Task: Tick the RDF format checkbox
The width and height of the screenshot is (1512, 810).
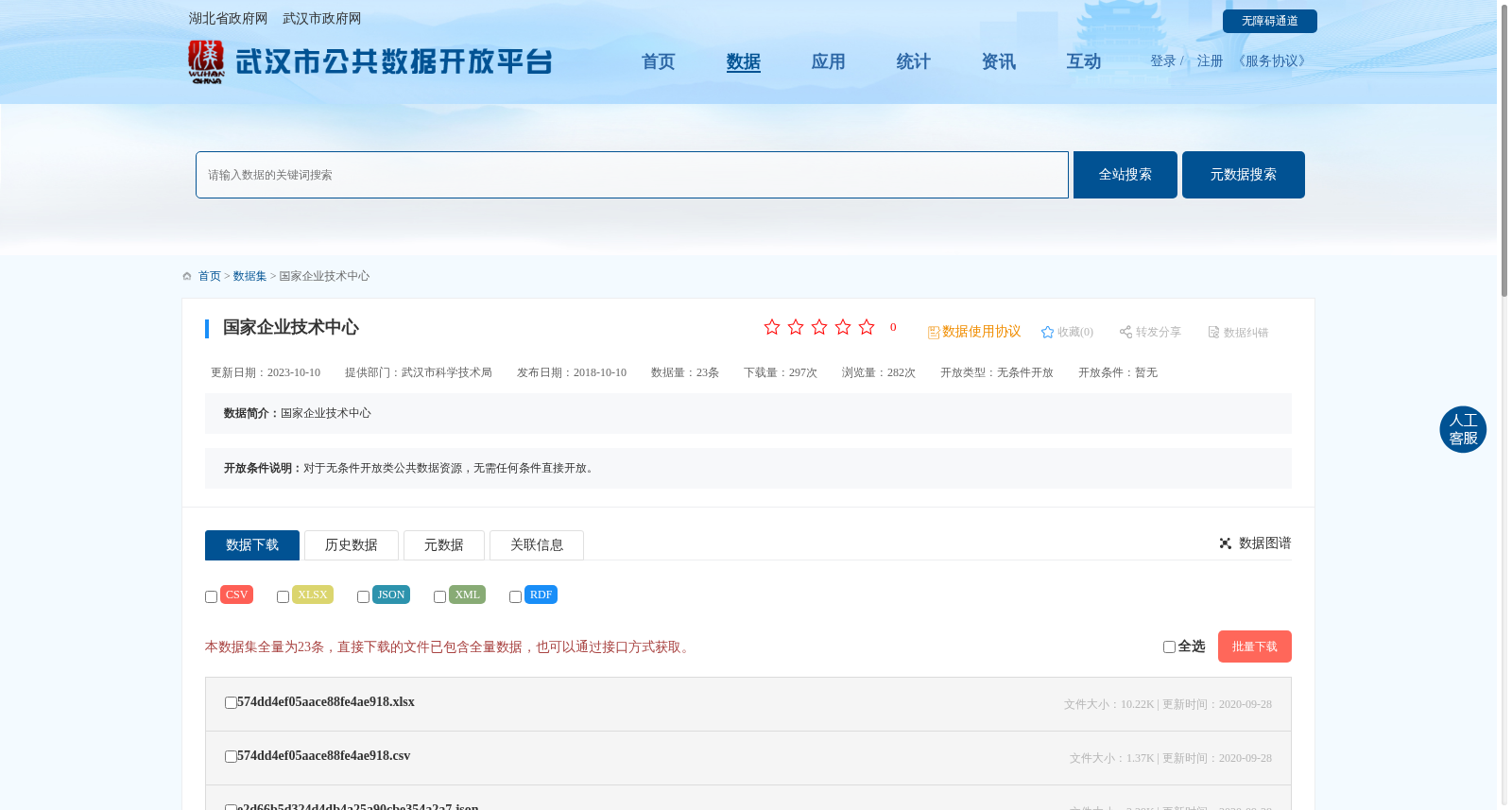Action: tap(515, 596)
